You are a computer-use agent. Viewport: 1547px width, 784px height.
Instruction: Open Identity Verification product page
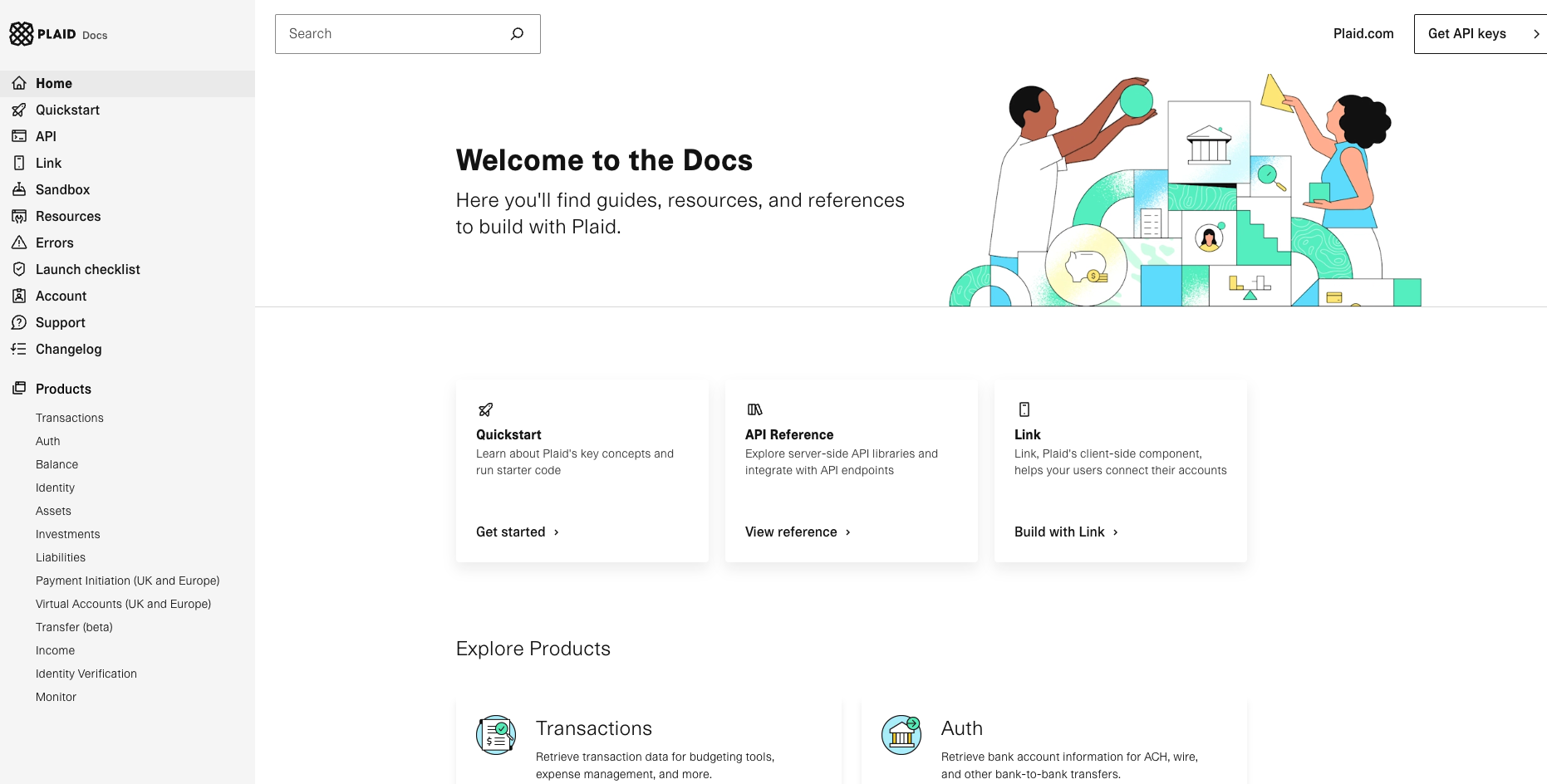[86, 674]
